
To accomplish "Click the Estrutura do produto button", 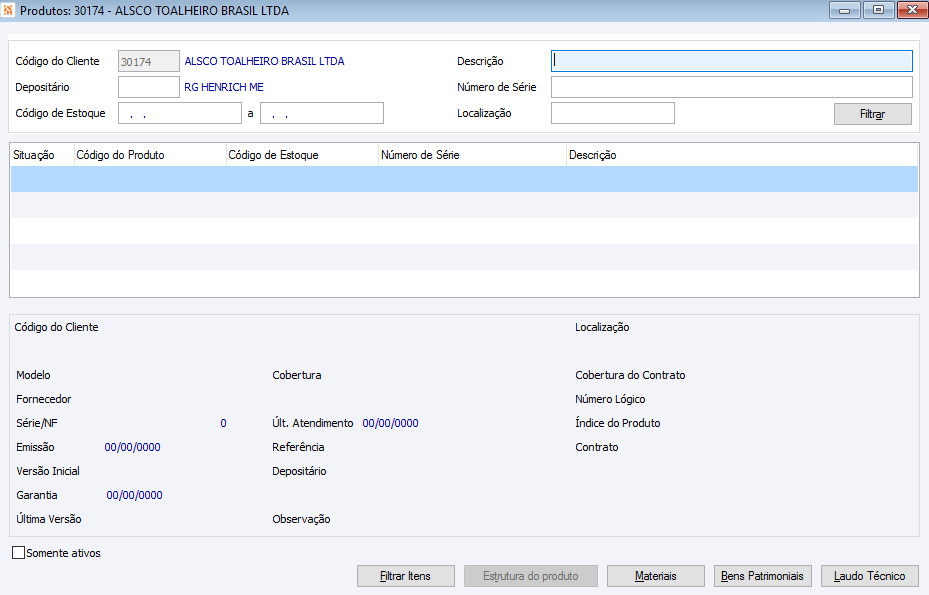I will tap(530, 575).
